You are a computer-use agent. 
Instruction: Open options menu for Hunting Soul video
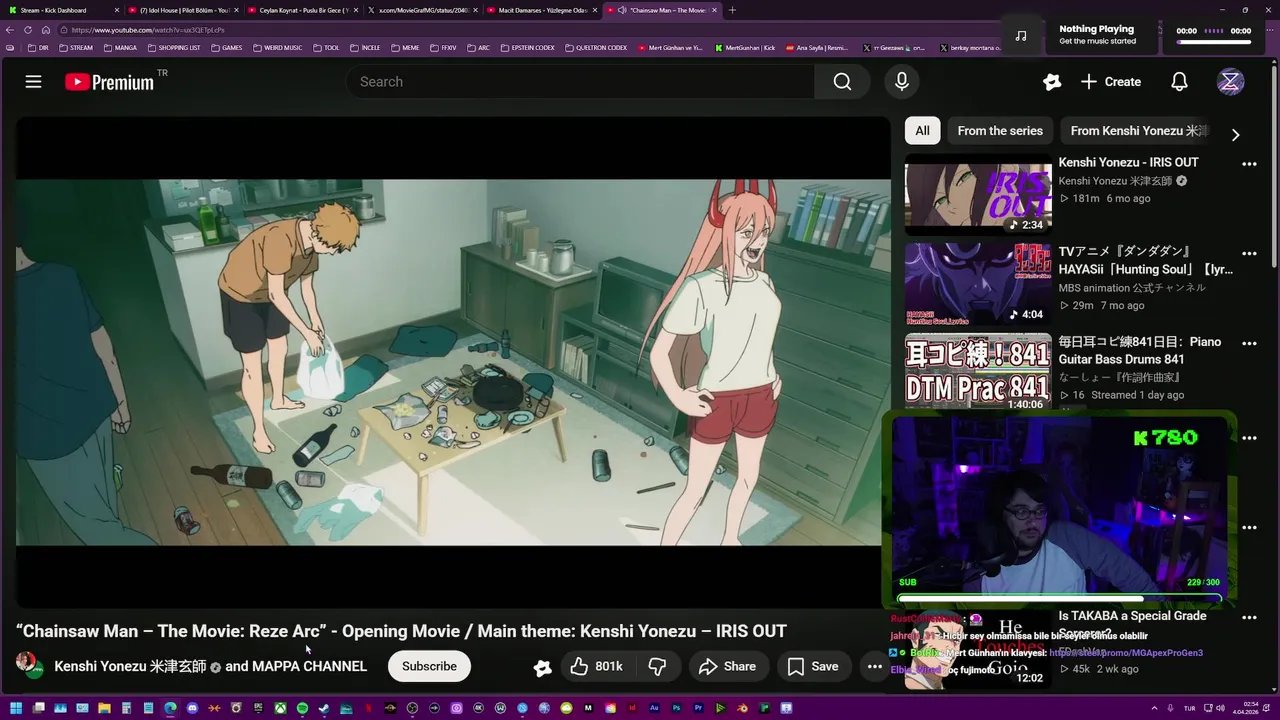click(1249, 254)
